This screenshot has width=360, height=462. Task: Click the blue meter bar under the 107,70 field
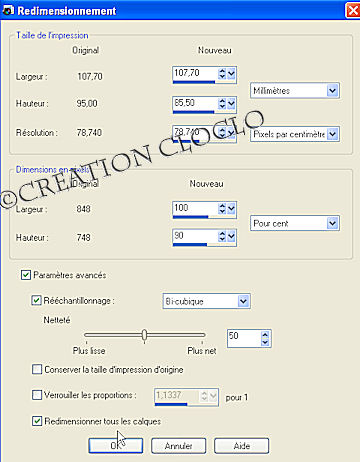[x=194, y=82]
